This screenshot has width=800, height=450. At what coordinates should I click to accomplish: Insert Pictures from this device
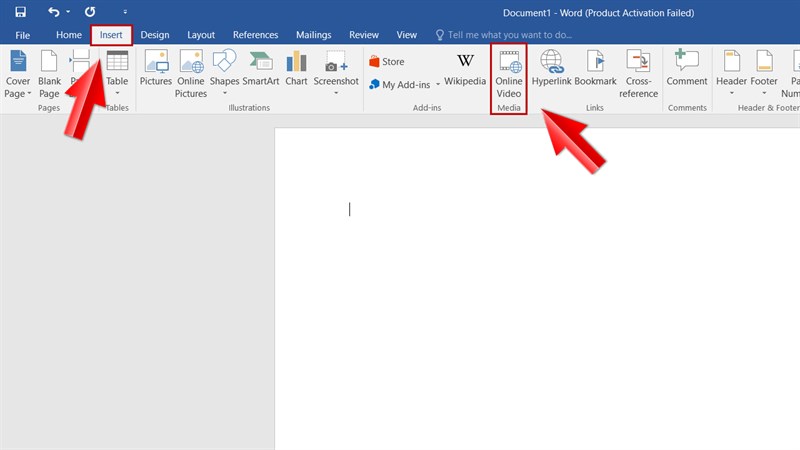(156, 68)
